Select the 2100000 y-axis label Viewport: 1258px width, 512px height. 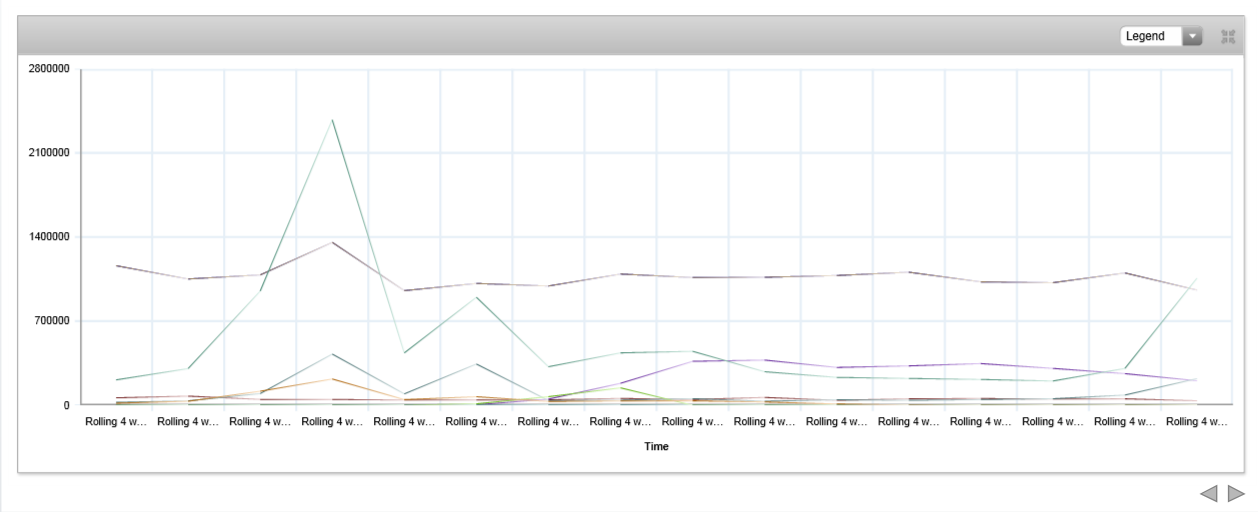point(48,153)
